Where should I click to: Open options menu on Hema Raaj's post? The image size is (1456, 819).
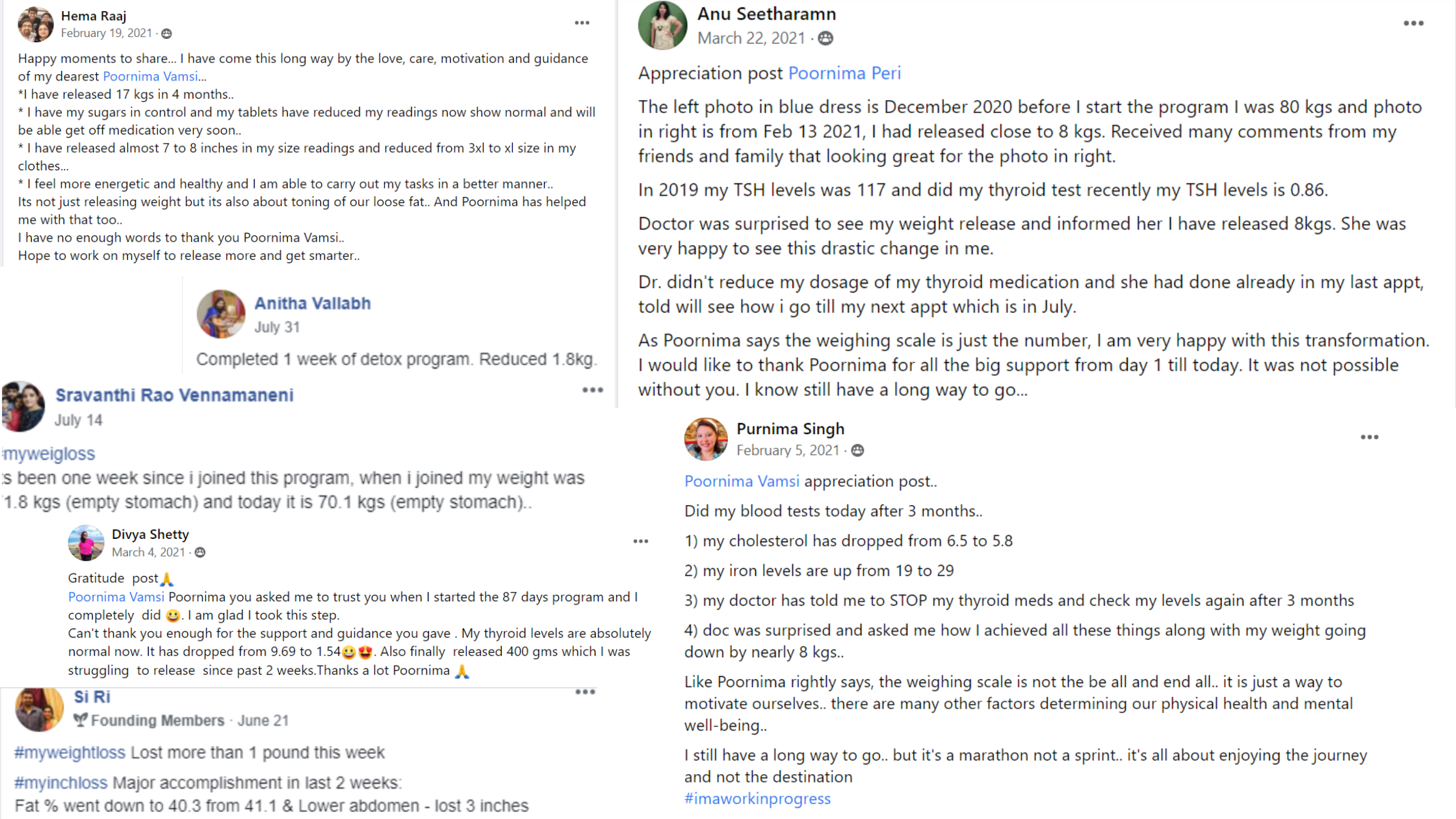tap(582, 23)
